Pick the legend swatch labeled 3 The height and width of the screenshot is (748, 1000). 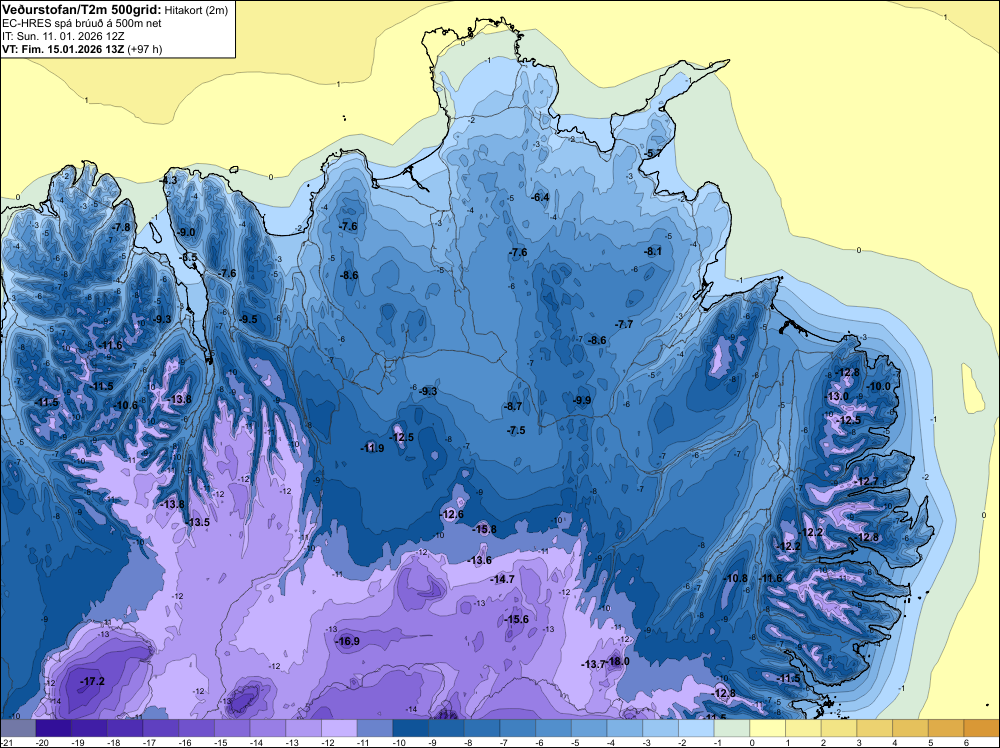[x=875, y=728]
